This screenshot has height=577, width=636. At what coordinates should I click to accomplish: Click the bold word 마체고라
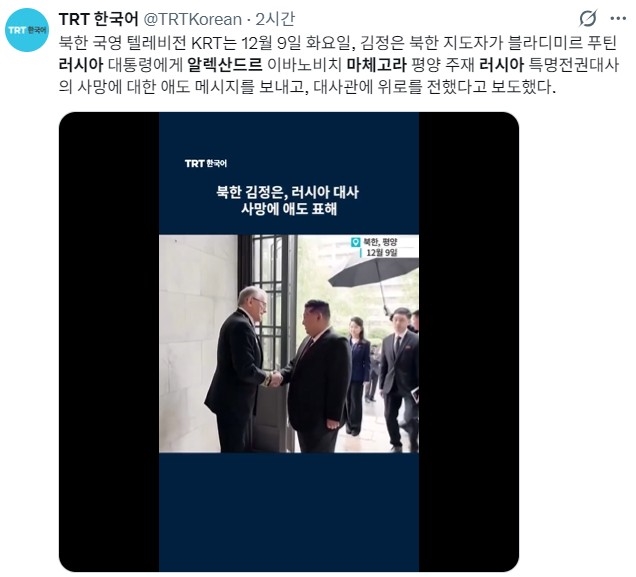click(376, 64)
